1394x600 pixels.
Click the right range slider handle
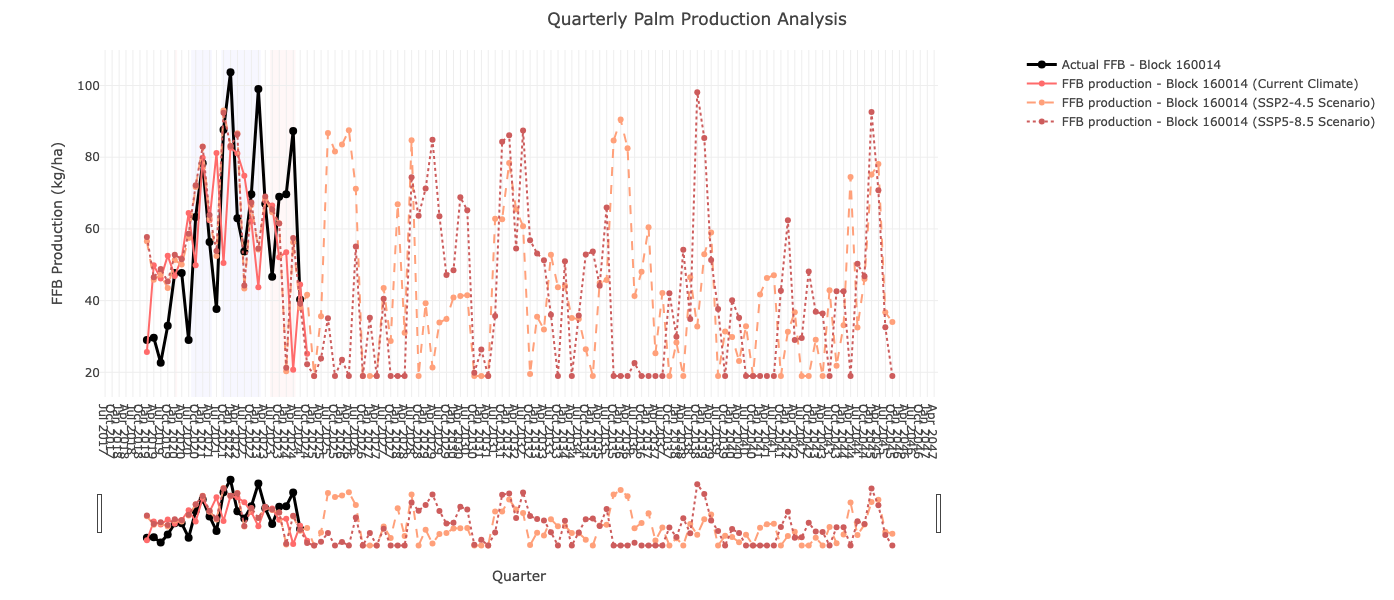938,513
